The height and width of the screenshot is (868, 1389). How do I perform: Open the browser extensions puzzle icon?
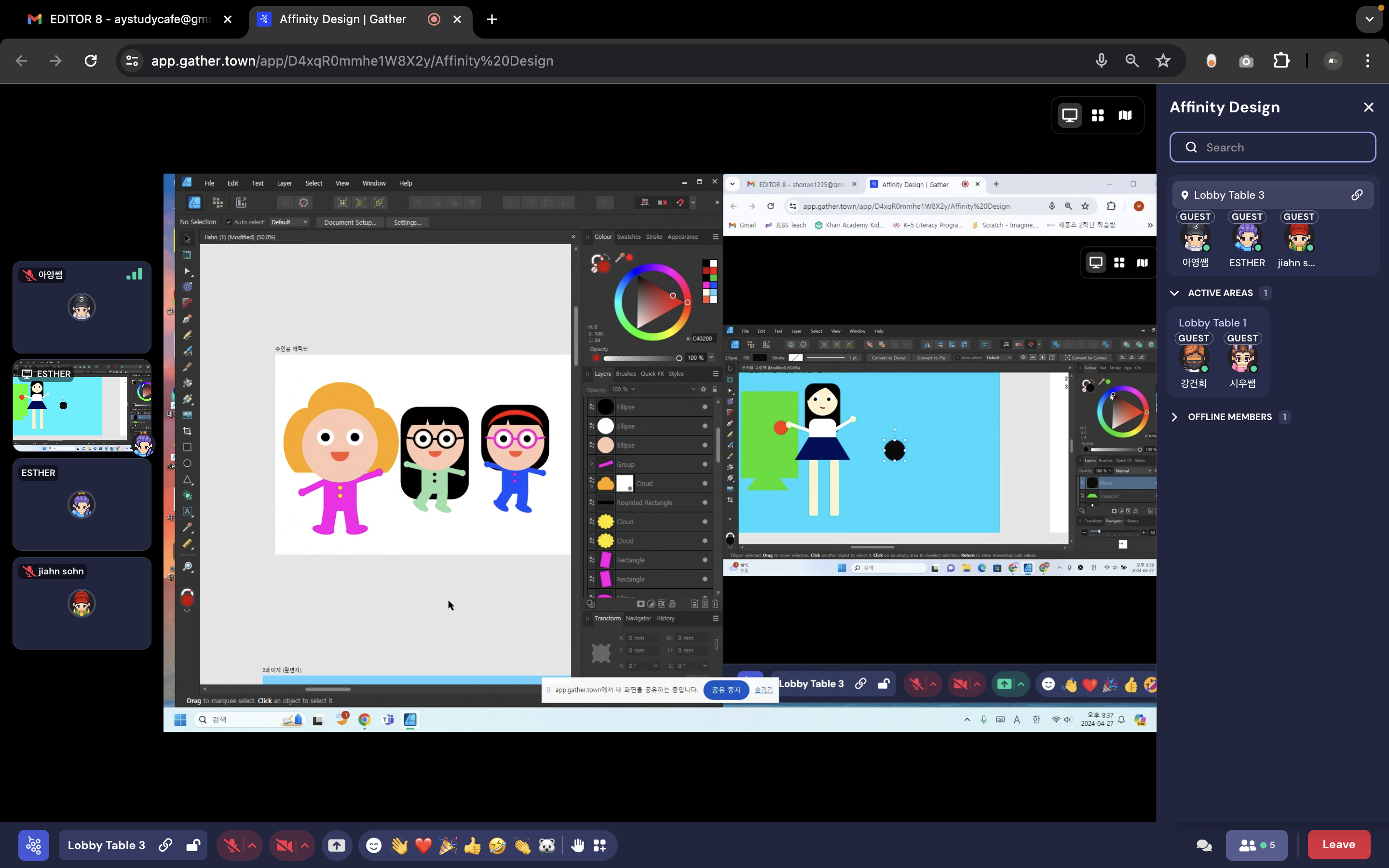click(x=1281, y=61)
